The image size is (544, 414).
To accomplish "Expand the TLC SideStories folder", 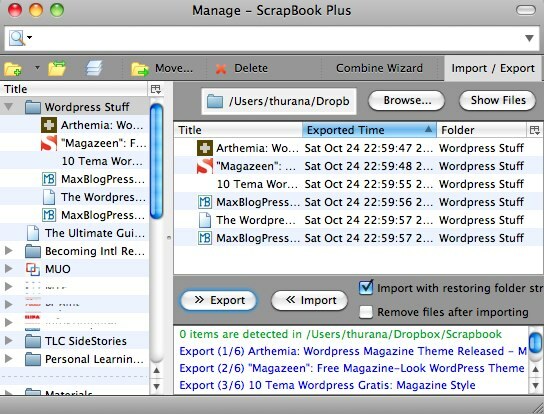I will tap(9, 341).
